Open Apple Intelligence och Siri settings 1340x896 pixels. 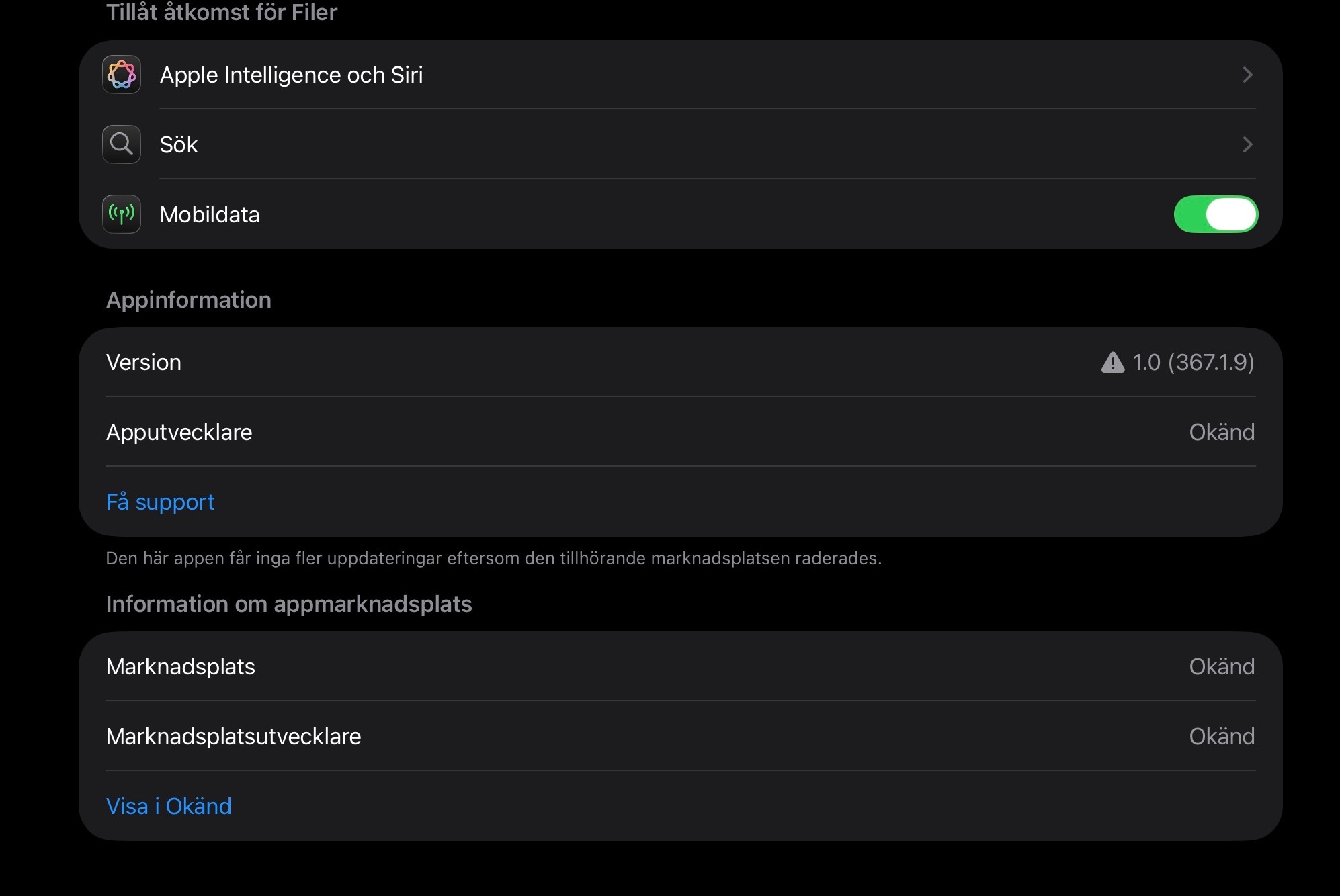coord(291,75)
